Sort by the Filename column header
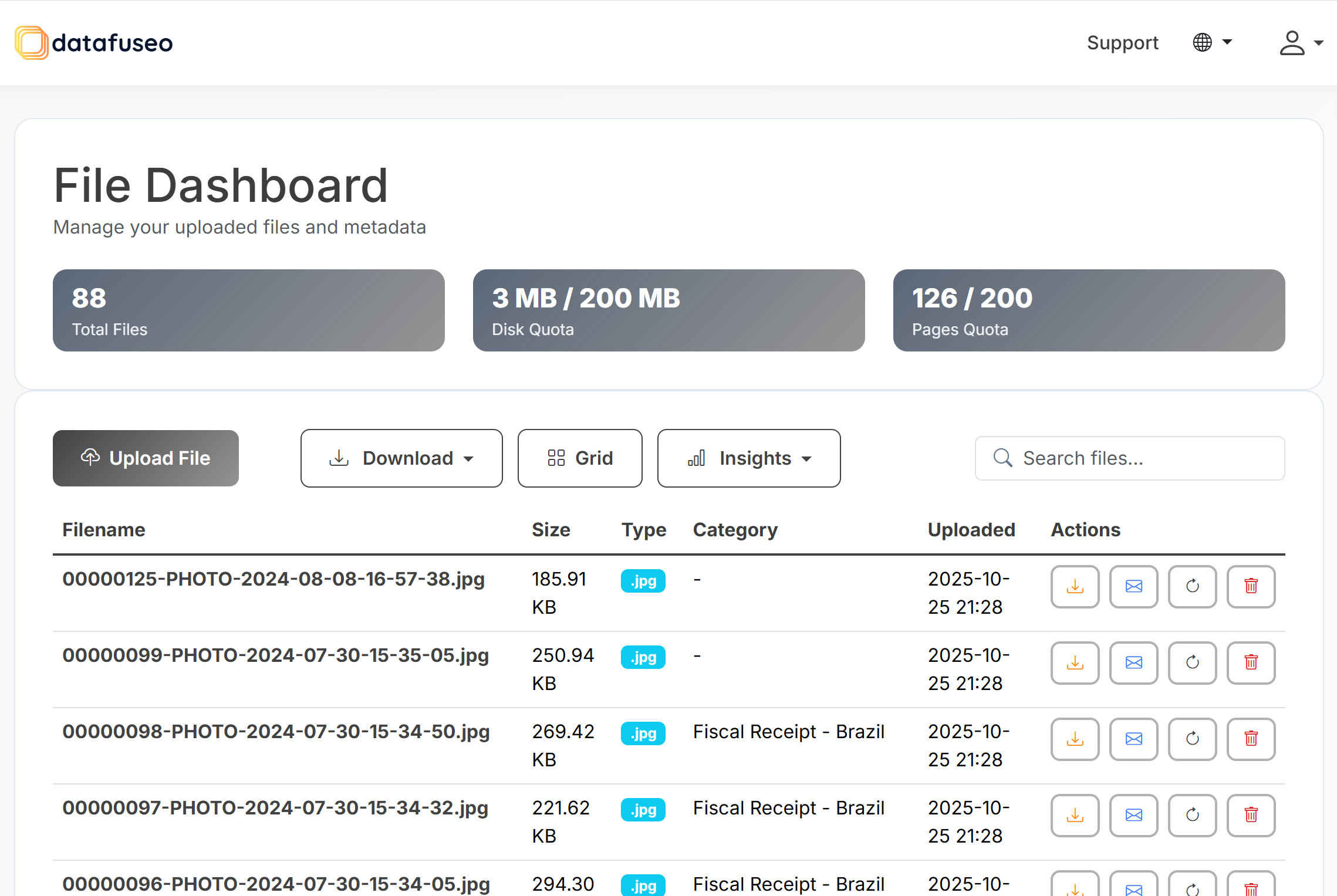Viewport: 1337px width, 896px height. pos(104,530)
